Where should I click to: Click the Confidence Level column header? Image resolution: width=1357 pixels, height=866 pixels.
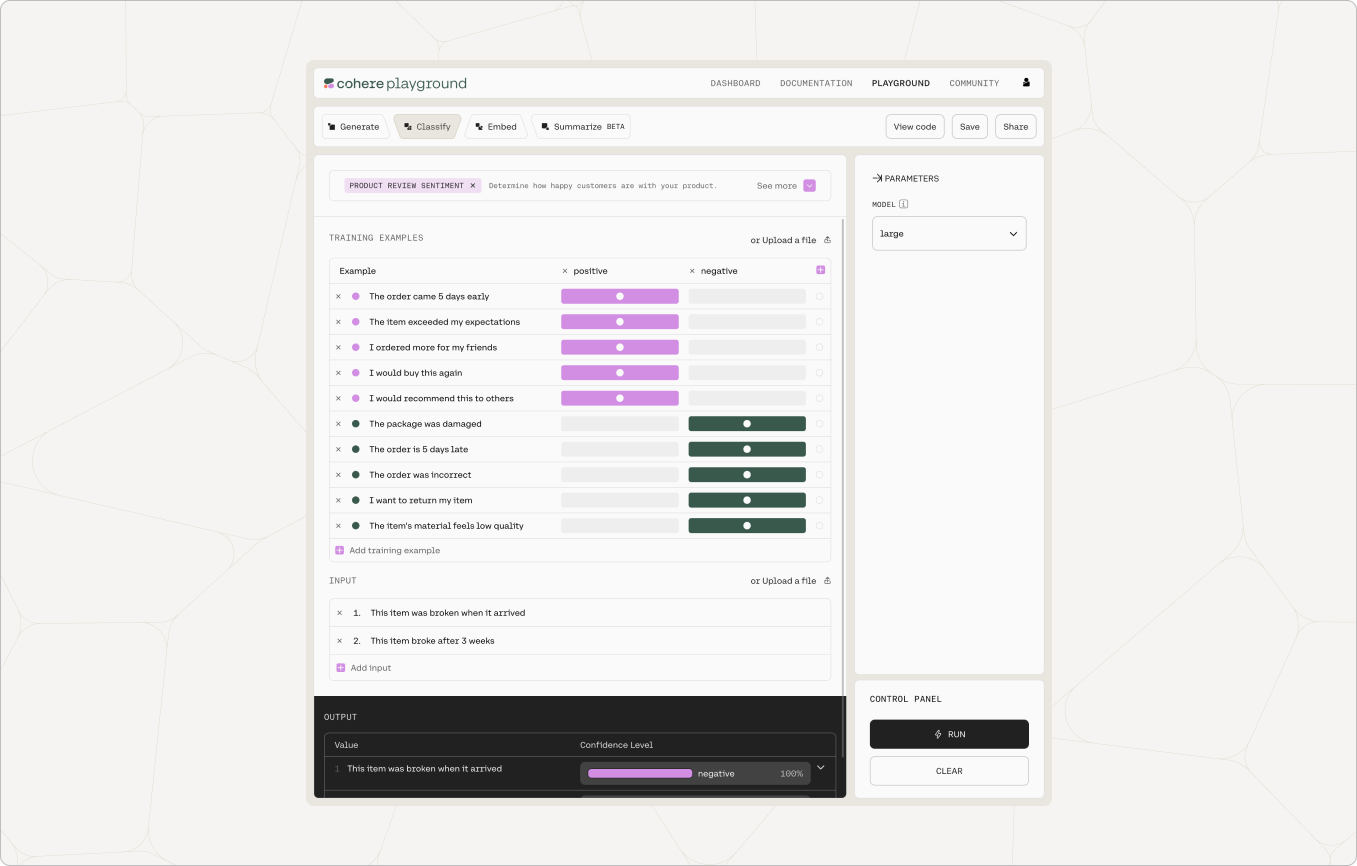tap(617, 745)
